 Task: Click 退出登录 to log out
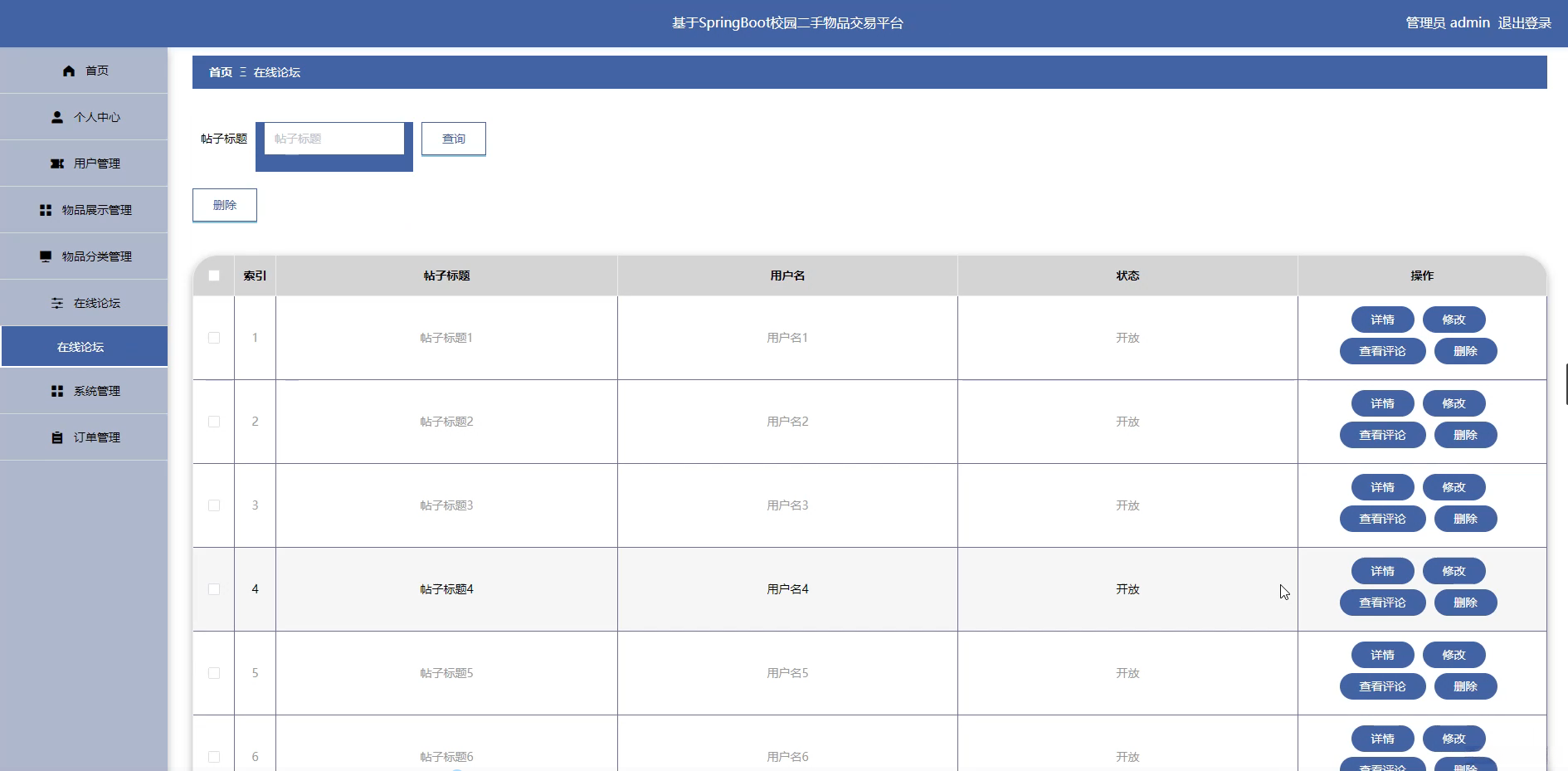pos(1525,23)
